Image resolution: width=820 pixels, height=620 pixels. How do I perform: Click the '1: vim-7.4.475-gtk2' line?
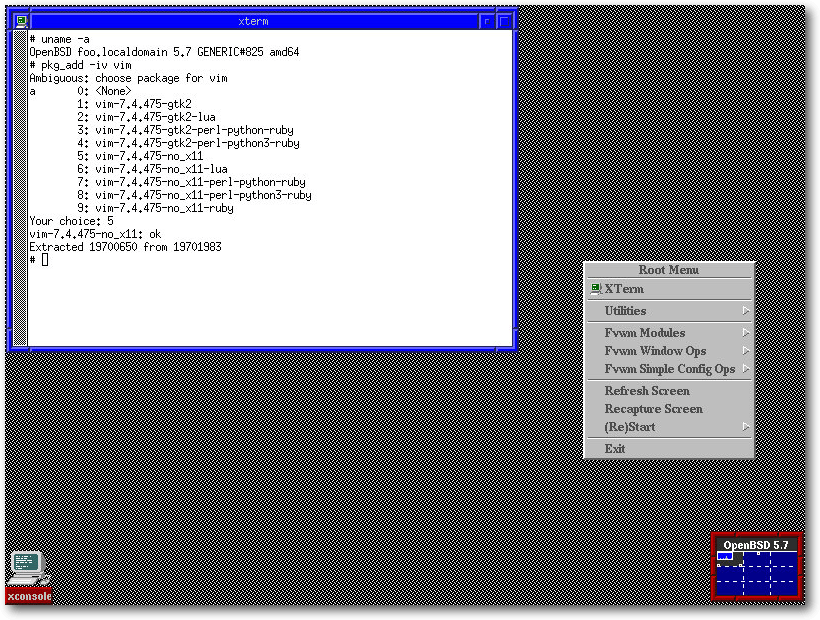click(134, 104)
